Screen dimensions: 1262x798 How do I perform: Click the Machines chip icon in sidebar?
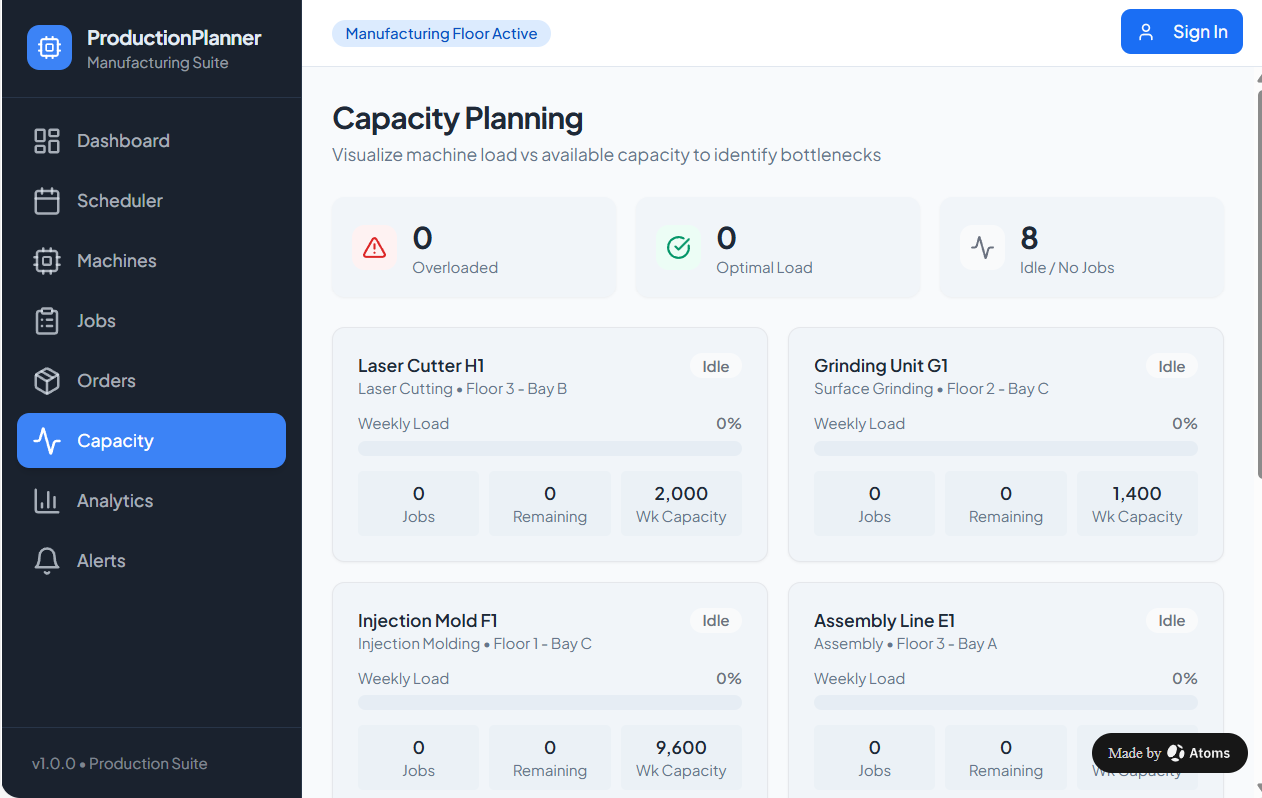tap(47, 261)
